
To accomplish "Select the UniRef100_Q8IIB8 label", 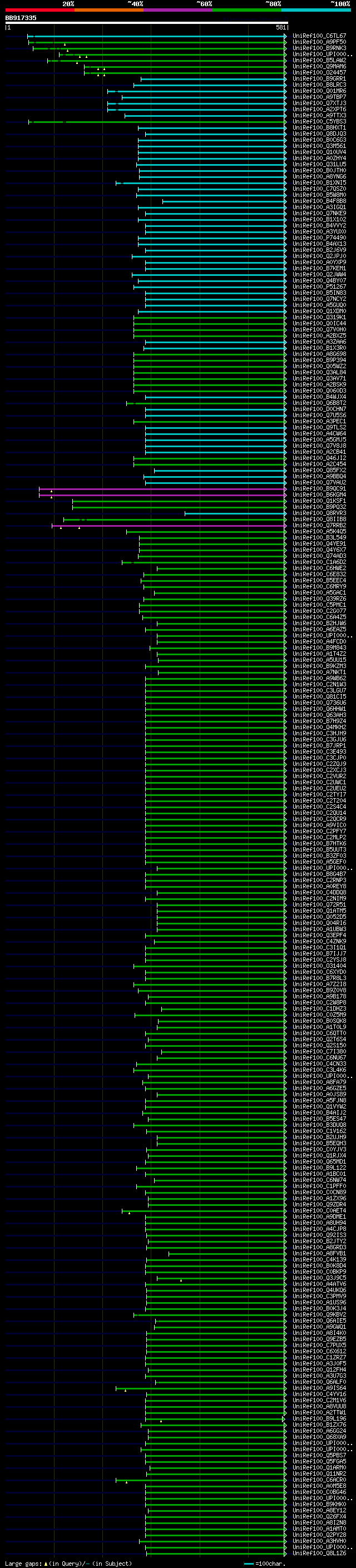I will (x=319, y=519).
